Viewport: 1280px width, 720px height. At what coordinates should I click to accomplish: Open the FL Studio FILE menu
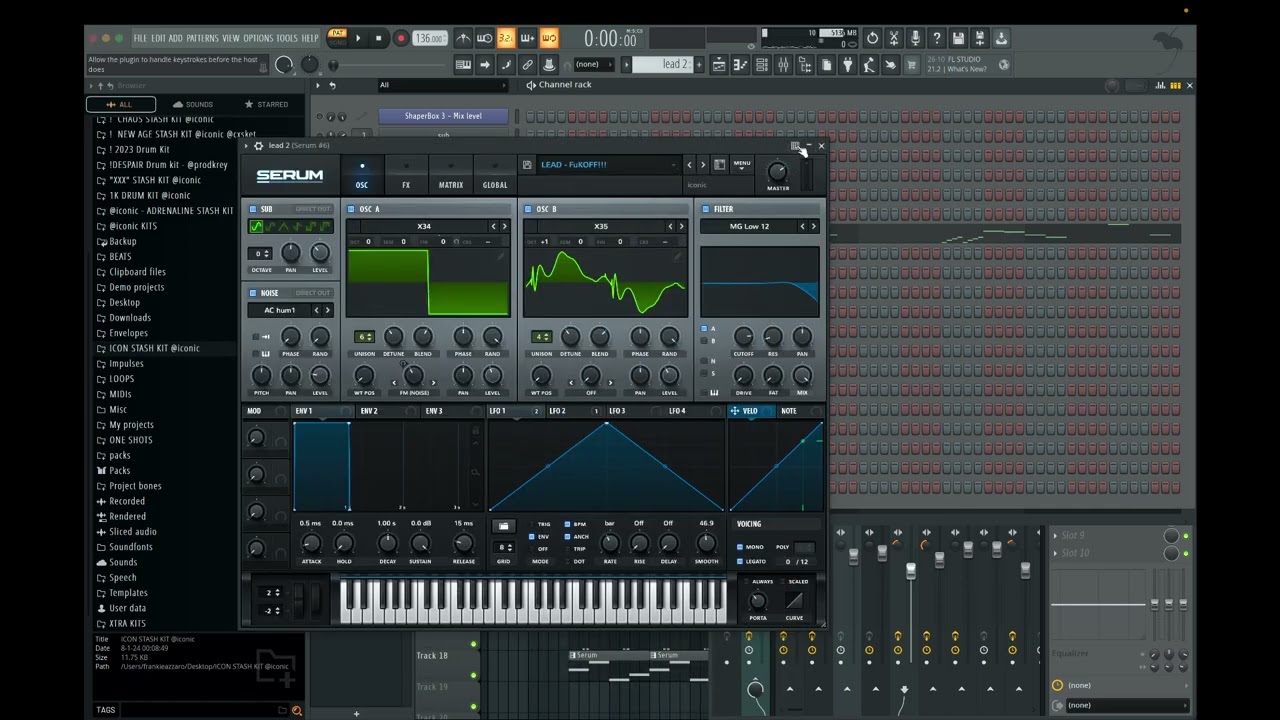140,38
